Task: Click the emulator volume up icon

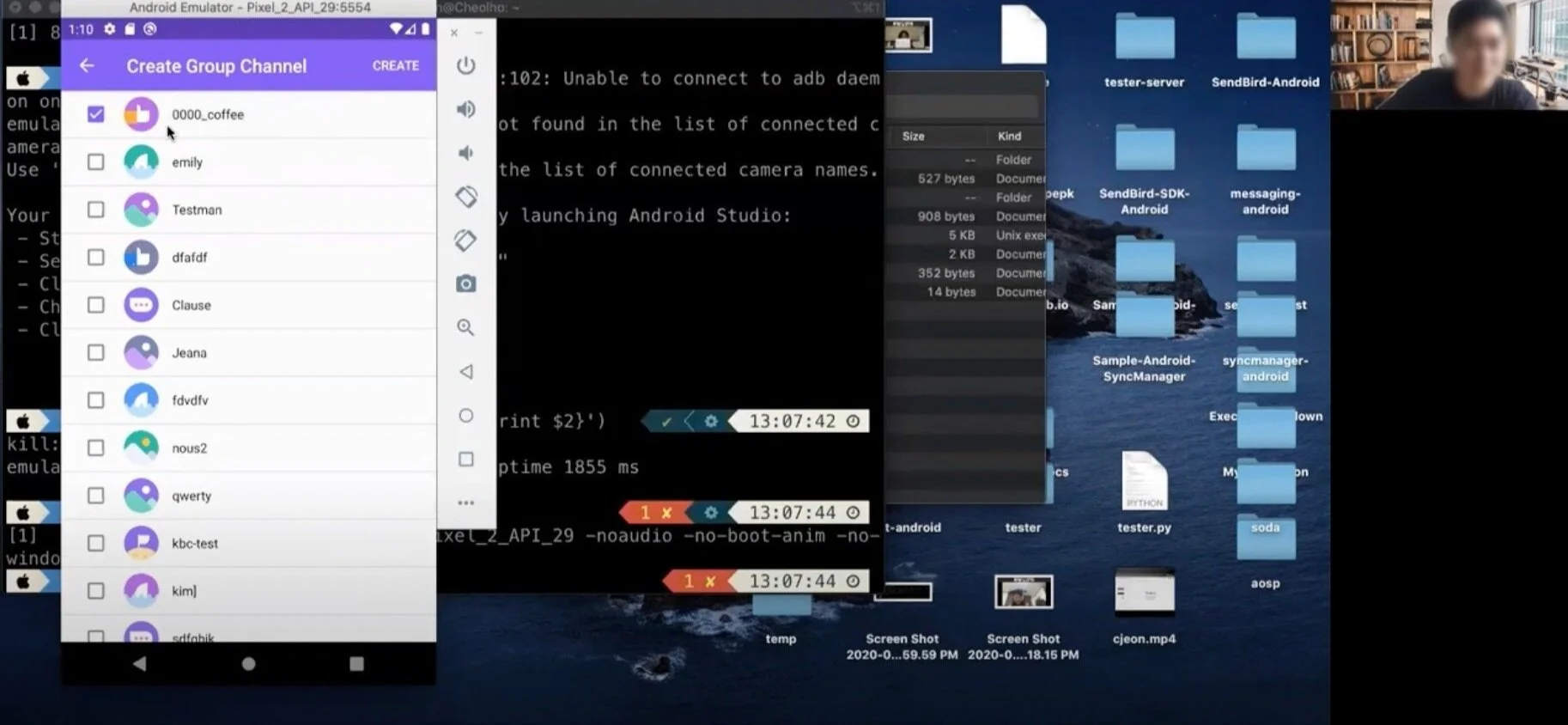Action: point(465,109)
